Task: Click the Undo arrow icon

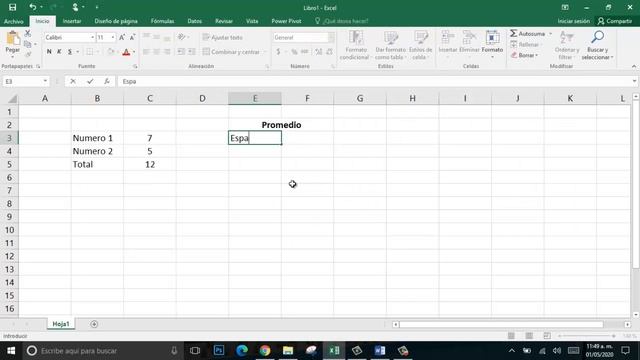Action: click(33, 7)
